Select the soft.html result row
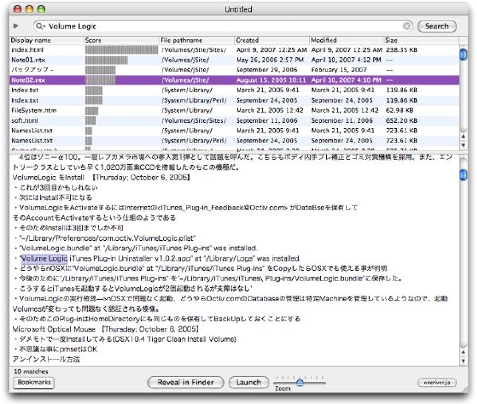 (234, 120)
